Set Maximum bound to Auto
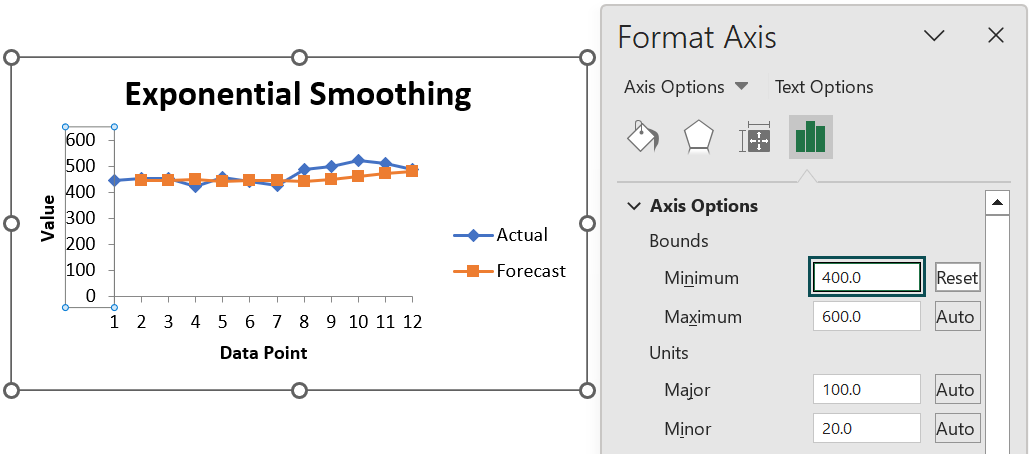The width and height of the screenshot is (1029, 454). 957,316
